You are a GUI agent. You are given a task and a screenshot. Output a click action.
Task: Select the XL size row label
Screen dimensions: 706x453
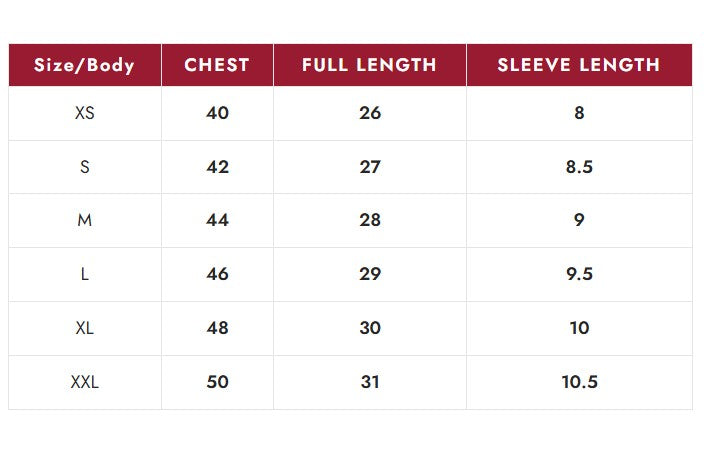(x=85, y=328)
